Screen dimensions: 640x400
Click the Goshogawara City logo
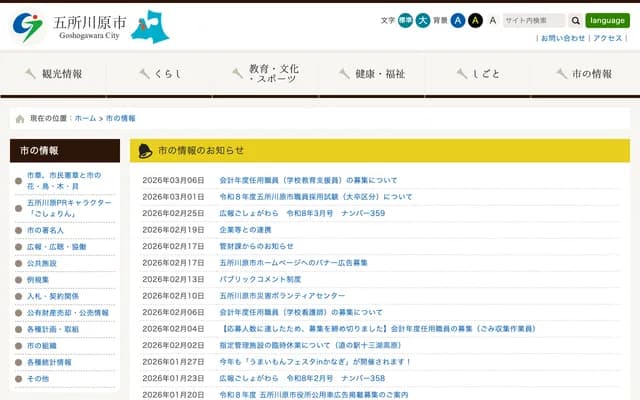tap(69, 27)
